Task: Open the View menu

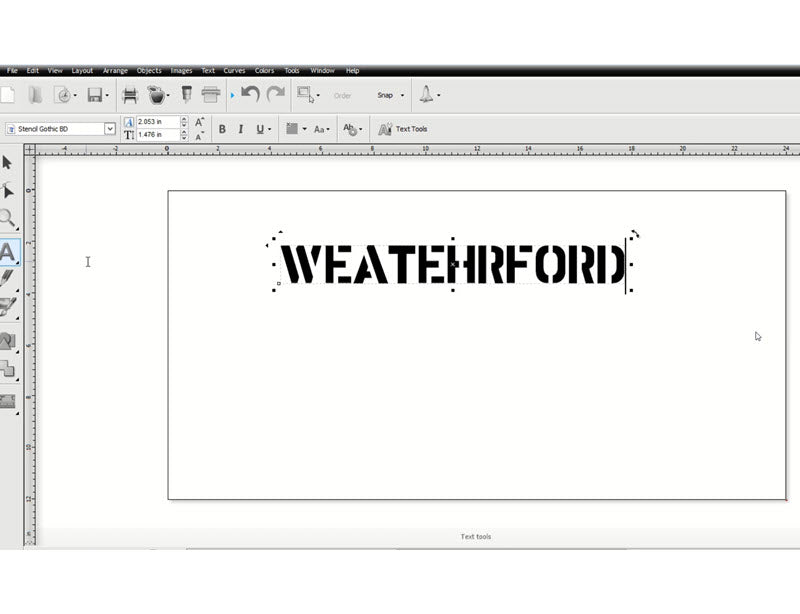Action: pos(55,70)
